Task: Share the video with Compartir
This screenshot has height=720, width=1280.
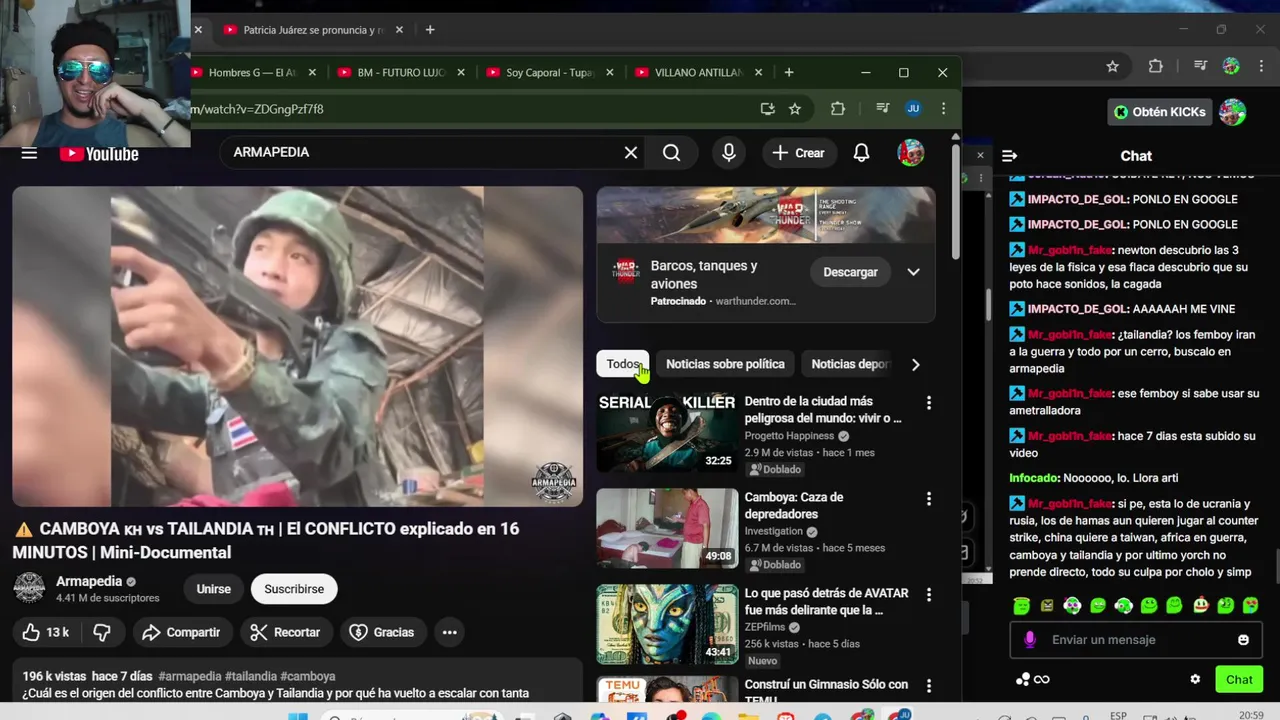Action: 181,632
